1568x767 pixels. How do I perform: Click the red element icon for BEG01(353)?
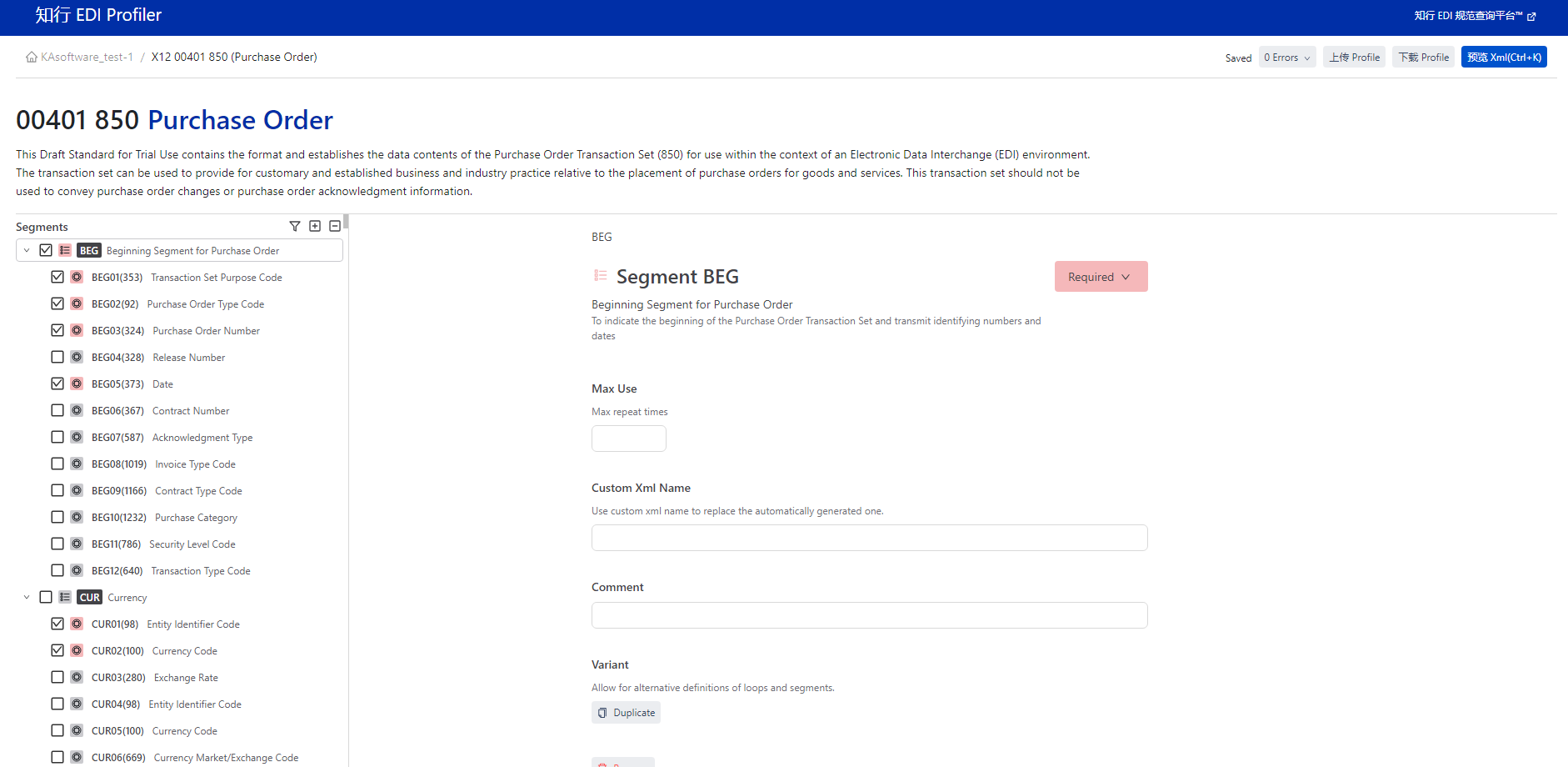[x=77, y=277]
